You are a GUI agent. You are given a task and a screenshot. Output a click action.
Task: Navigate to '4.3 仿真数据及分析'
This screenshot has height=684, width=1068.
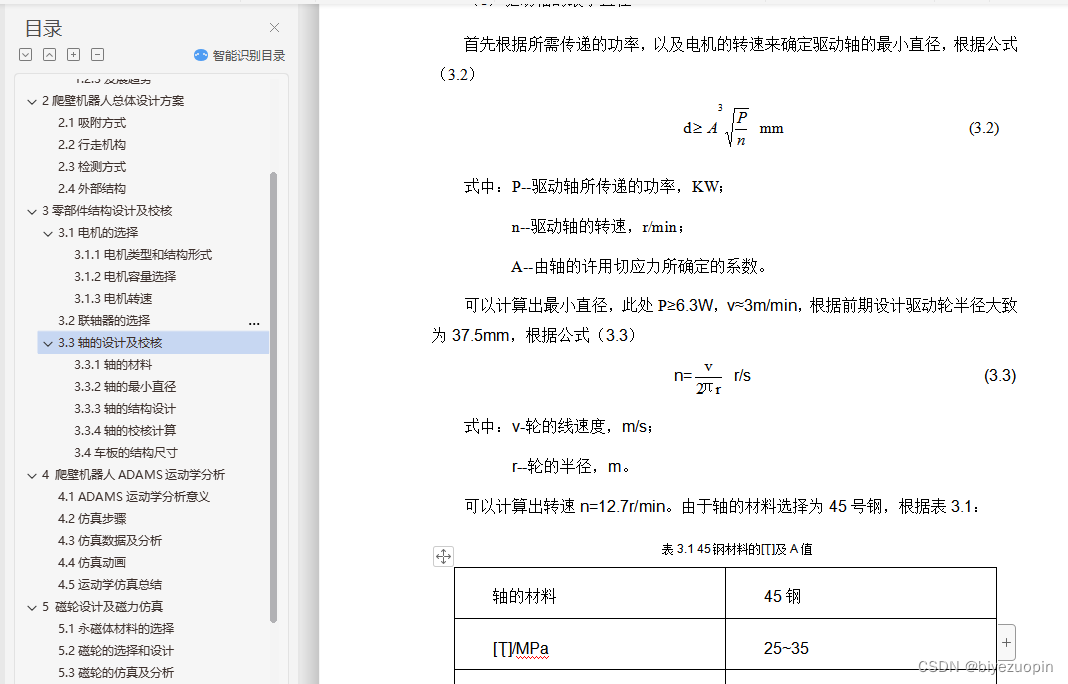[x=110, y=540]
